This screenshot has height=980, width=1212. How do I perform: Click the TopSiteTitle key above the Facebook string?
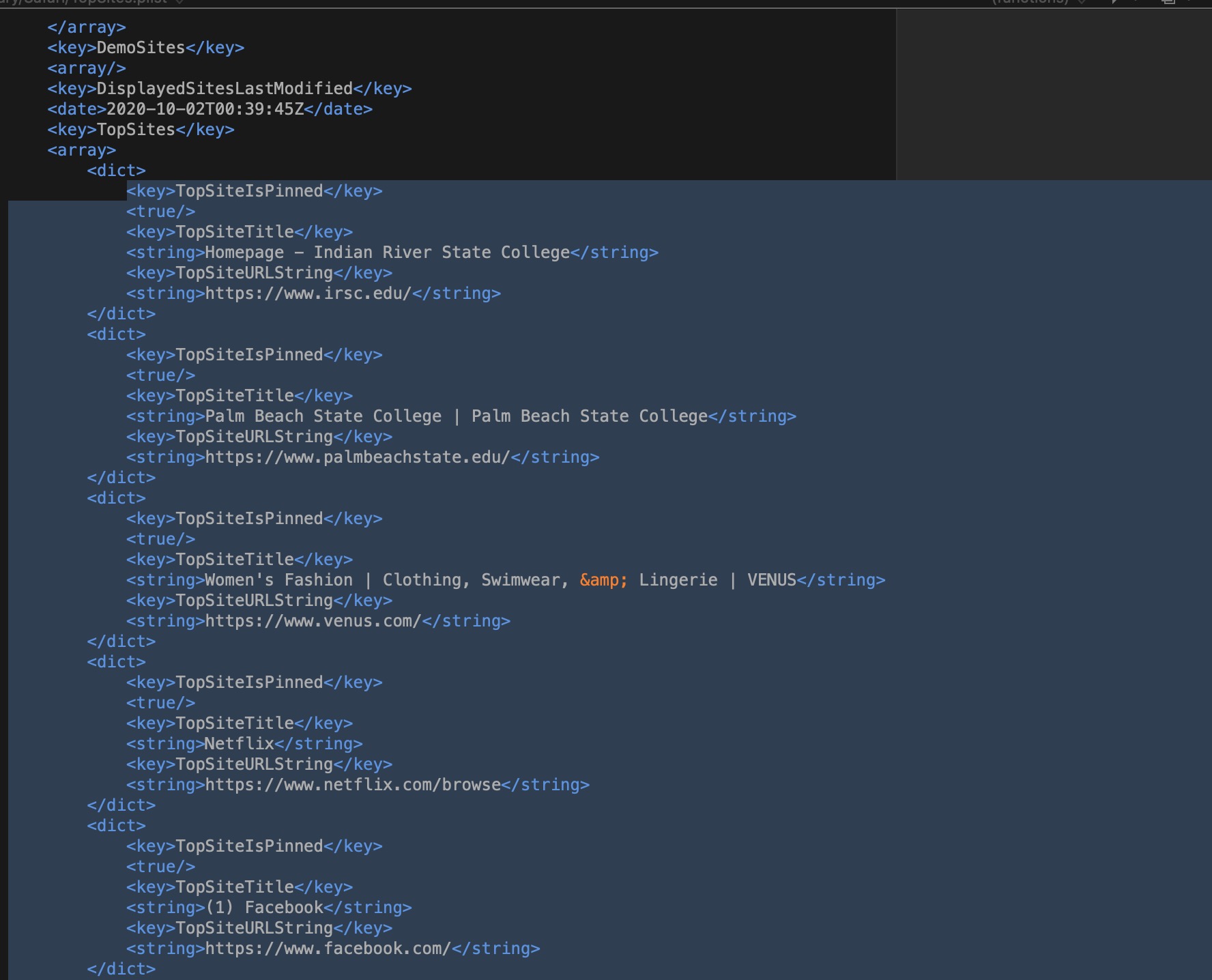point(240,887)
